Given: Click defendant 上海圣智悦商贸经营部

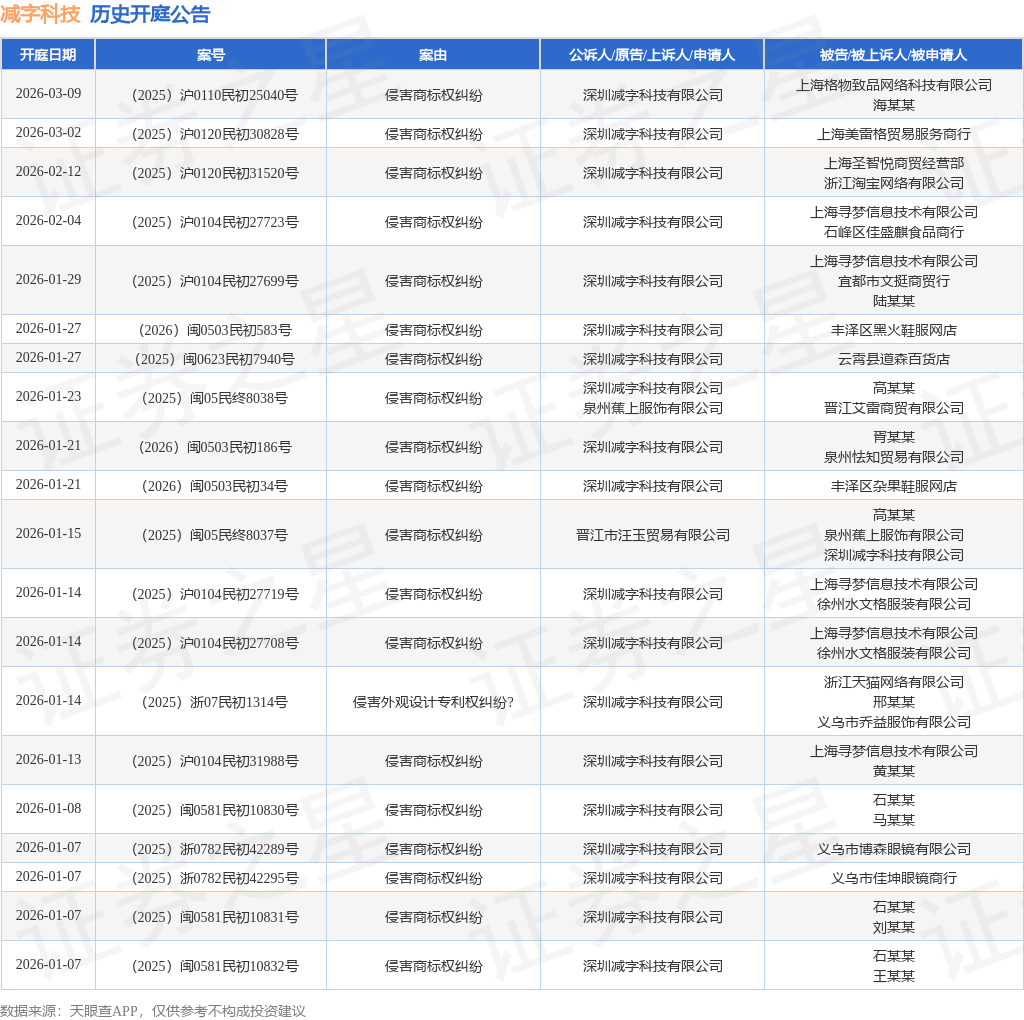Looking at the screenshot, I should coord(893,163).
